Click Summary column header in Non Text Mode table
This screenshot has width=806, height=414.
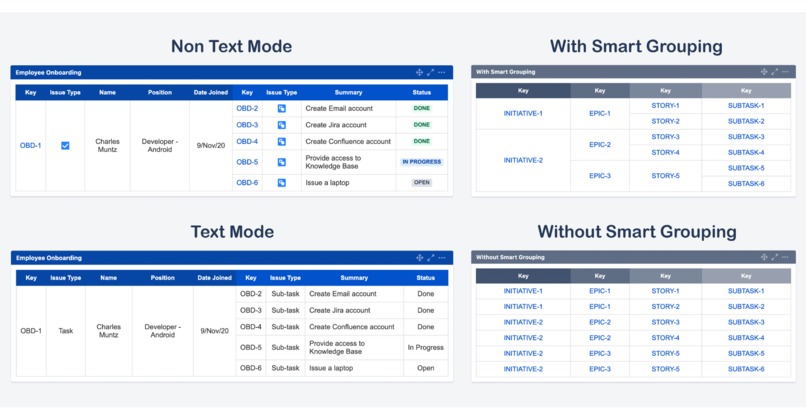(349, 93)
